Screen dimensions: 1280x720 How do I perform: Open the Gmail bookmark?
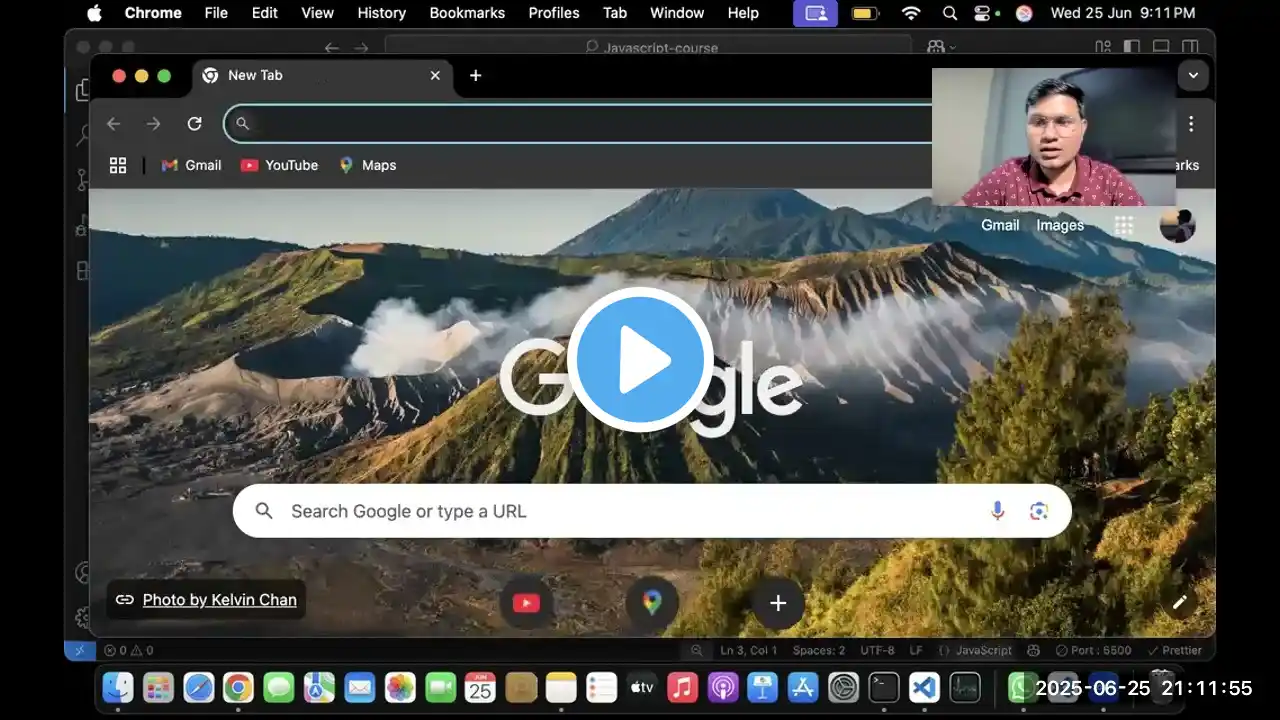click(192, 165)
